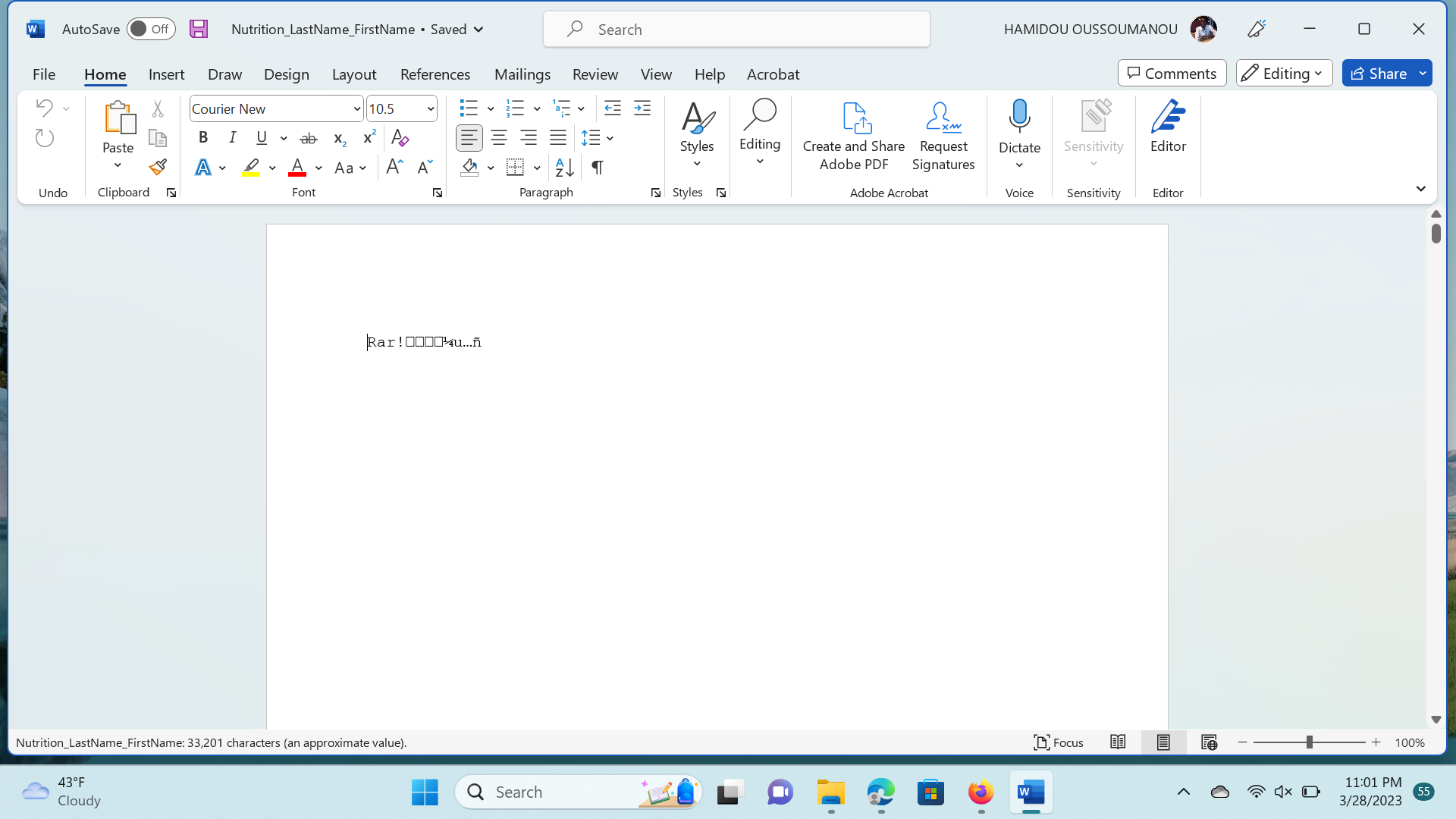
Task: Click the Increase Indent icon
Action: pos(642,108)
